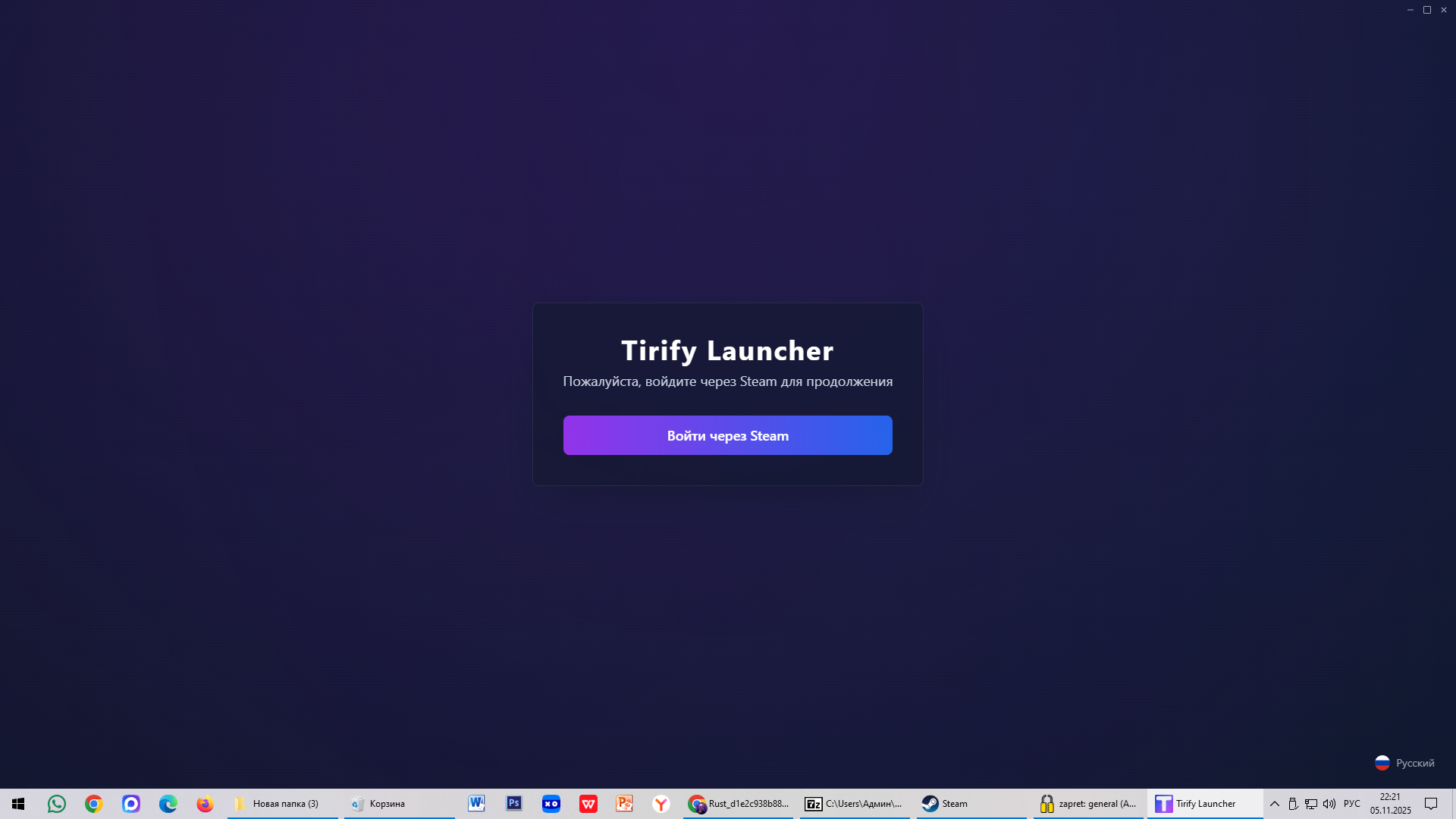Switch to the zapret: general window
Viewport: 1456px width, 819px height.
[1088, 804]
